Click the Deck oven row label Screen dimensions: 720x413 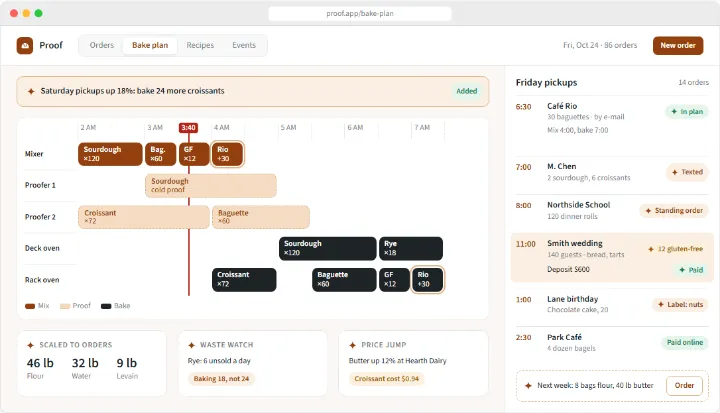[x=42, y=248]
